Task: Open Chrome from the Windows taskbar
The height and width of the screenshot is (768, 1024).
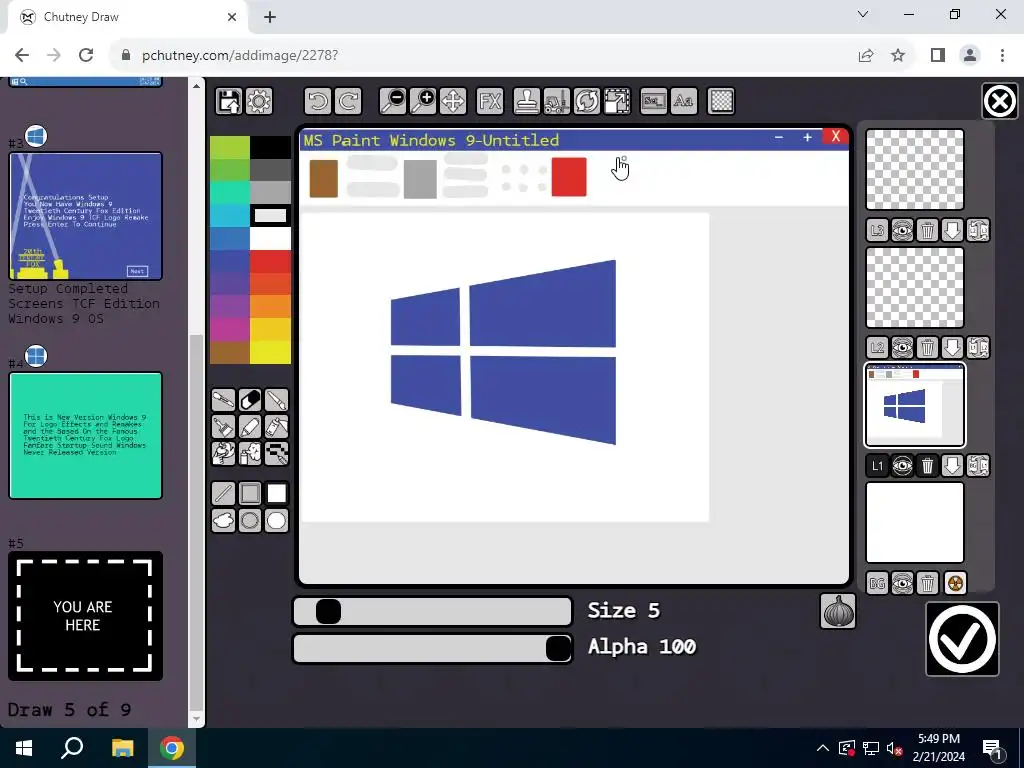Action: click(x=172, y=748)
